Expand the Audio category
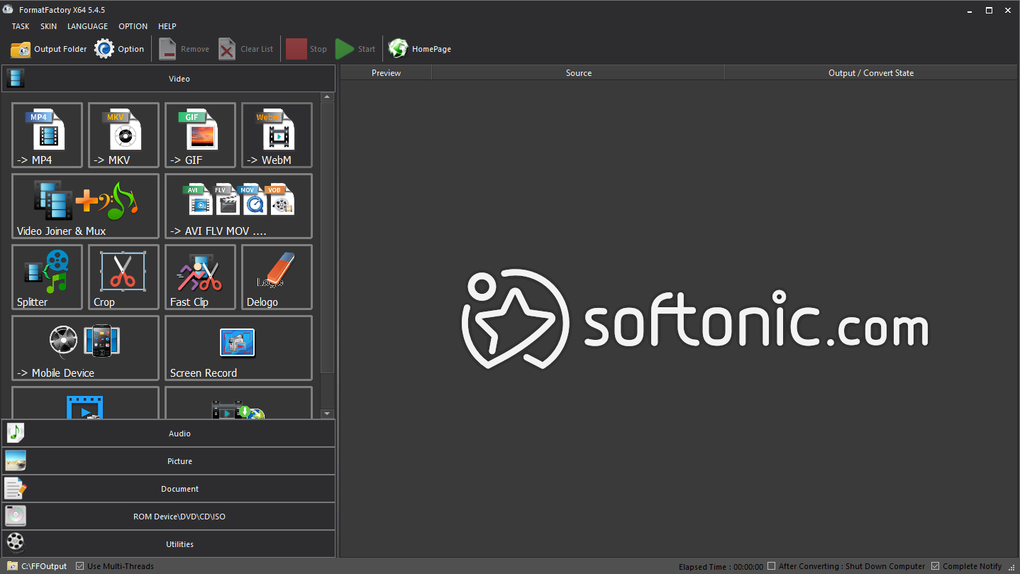The width and height of the screenshot is (1020, 574). click(169, 433)
